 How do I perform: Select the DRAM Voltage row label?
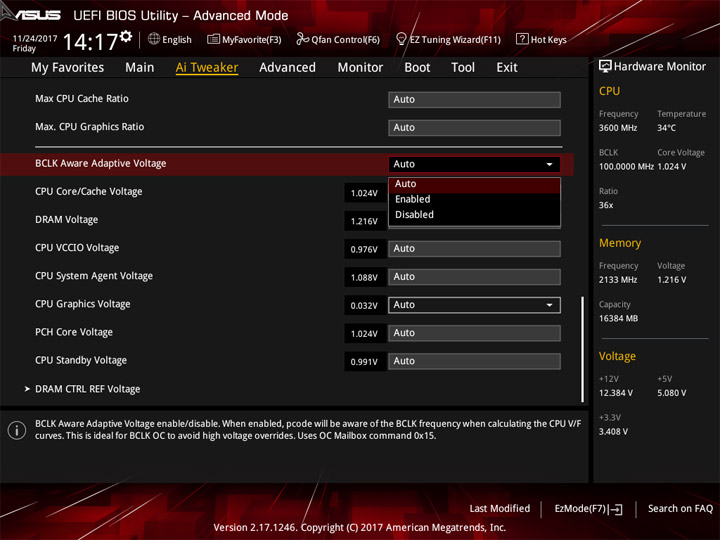click(67, 219)
